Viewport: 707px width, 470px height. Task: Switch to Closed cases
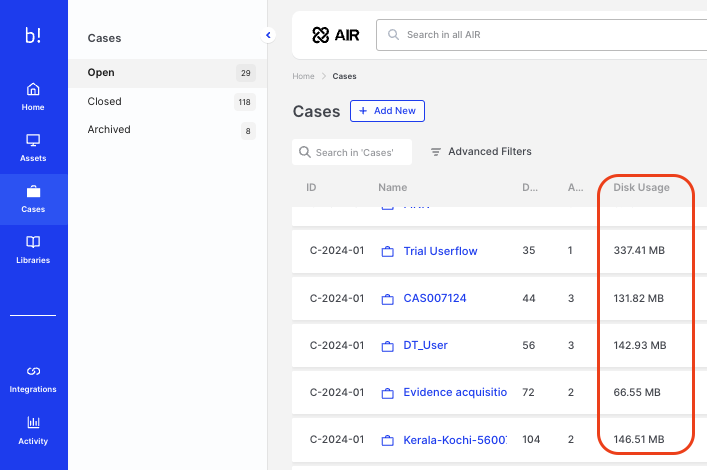coord(104,102)
